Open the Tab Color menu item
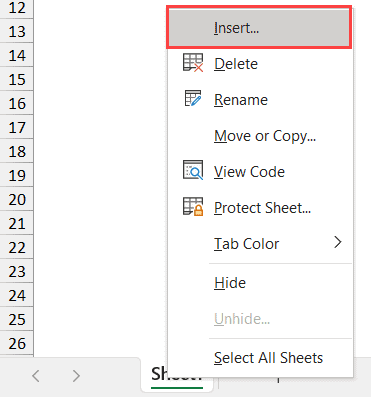The image size is (371, 397). 246,244
